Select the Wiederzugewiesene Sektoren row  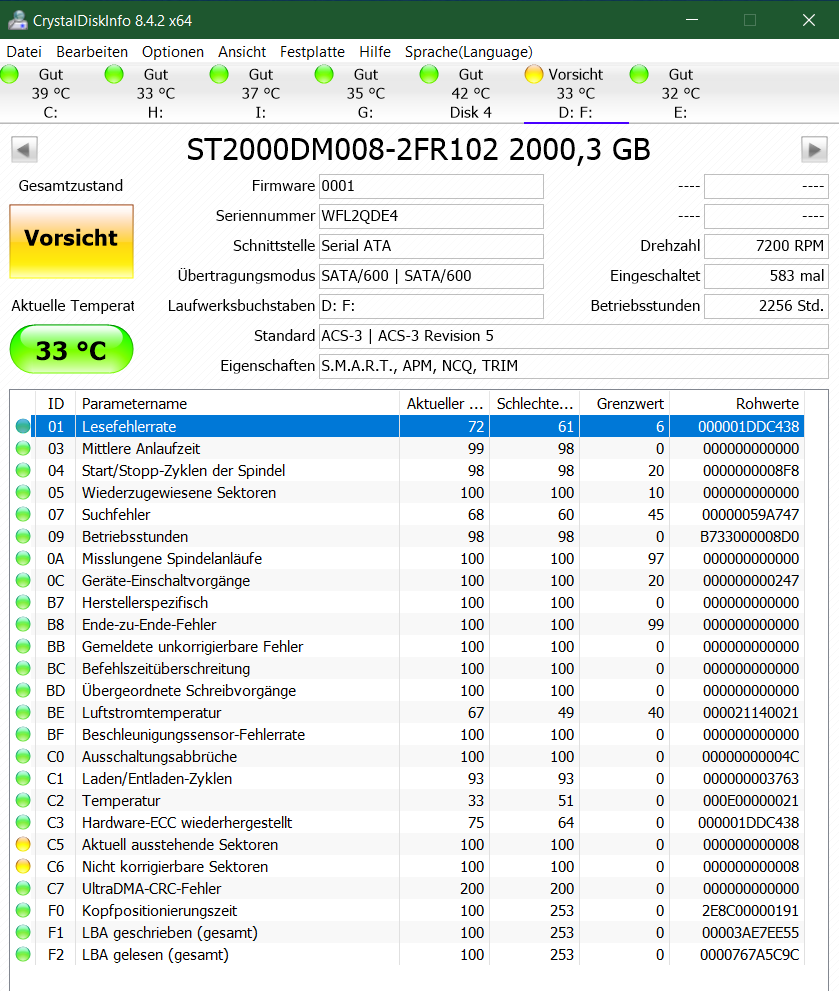tap(407, 493)
